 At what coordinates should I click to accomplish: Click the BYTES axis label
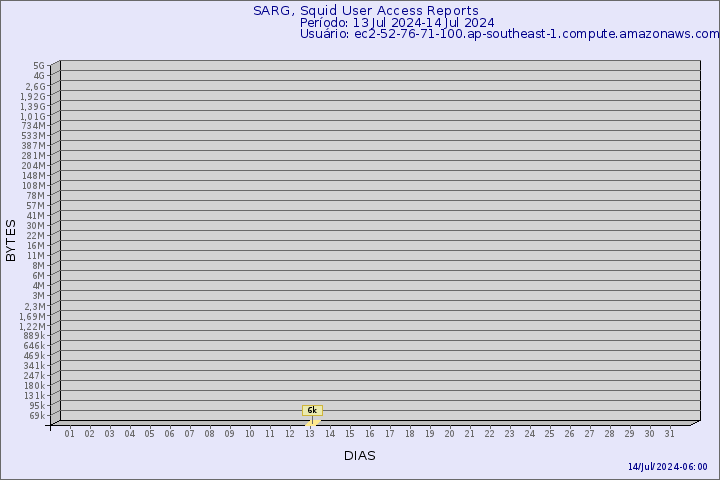pos(11,240)
